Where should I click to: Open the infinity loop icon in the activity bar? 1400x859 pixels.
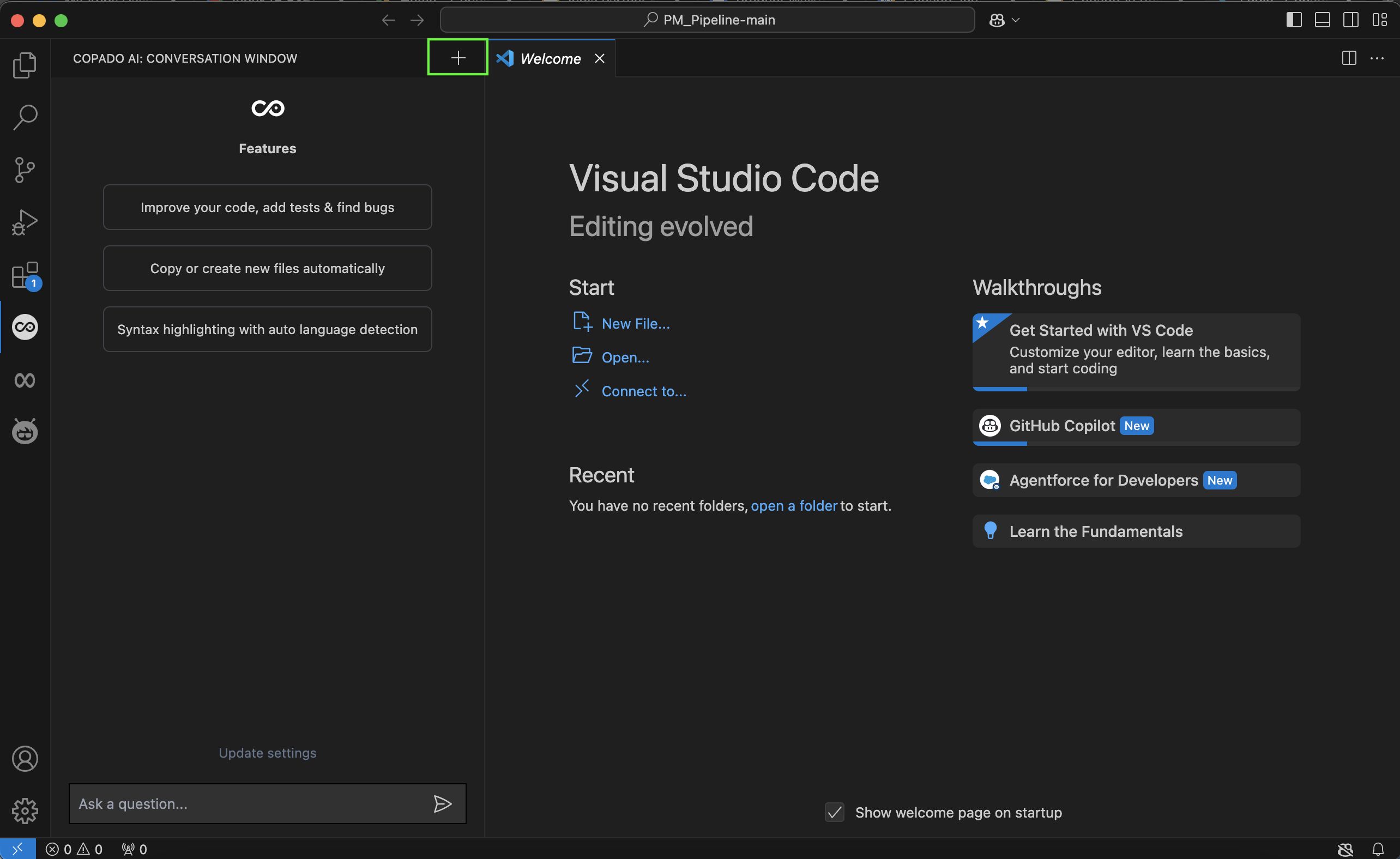tap(25, 379)
